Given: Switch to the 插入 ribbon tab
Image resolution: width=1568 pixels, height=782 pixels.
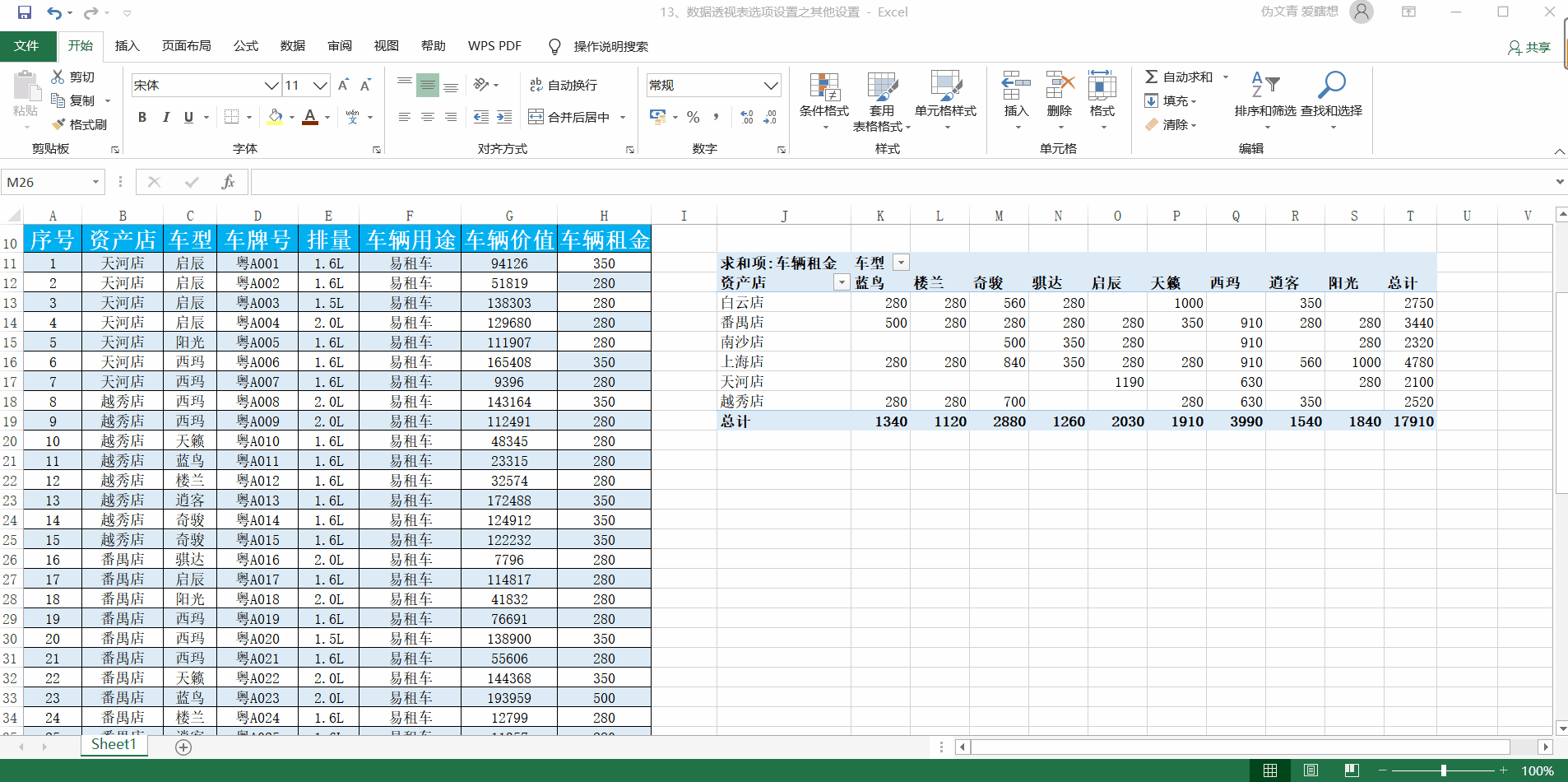Looking at the screenshot, I should point(127,46).
